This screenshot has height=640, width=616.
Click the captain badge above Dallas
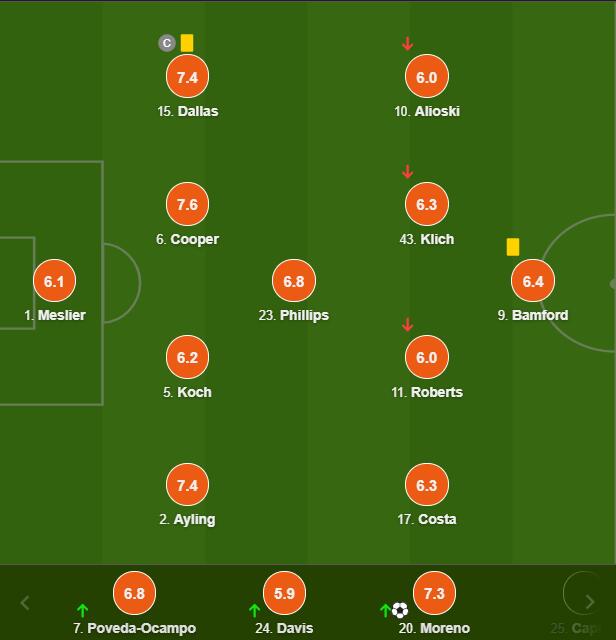(x=167, y=43)
